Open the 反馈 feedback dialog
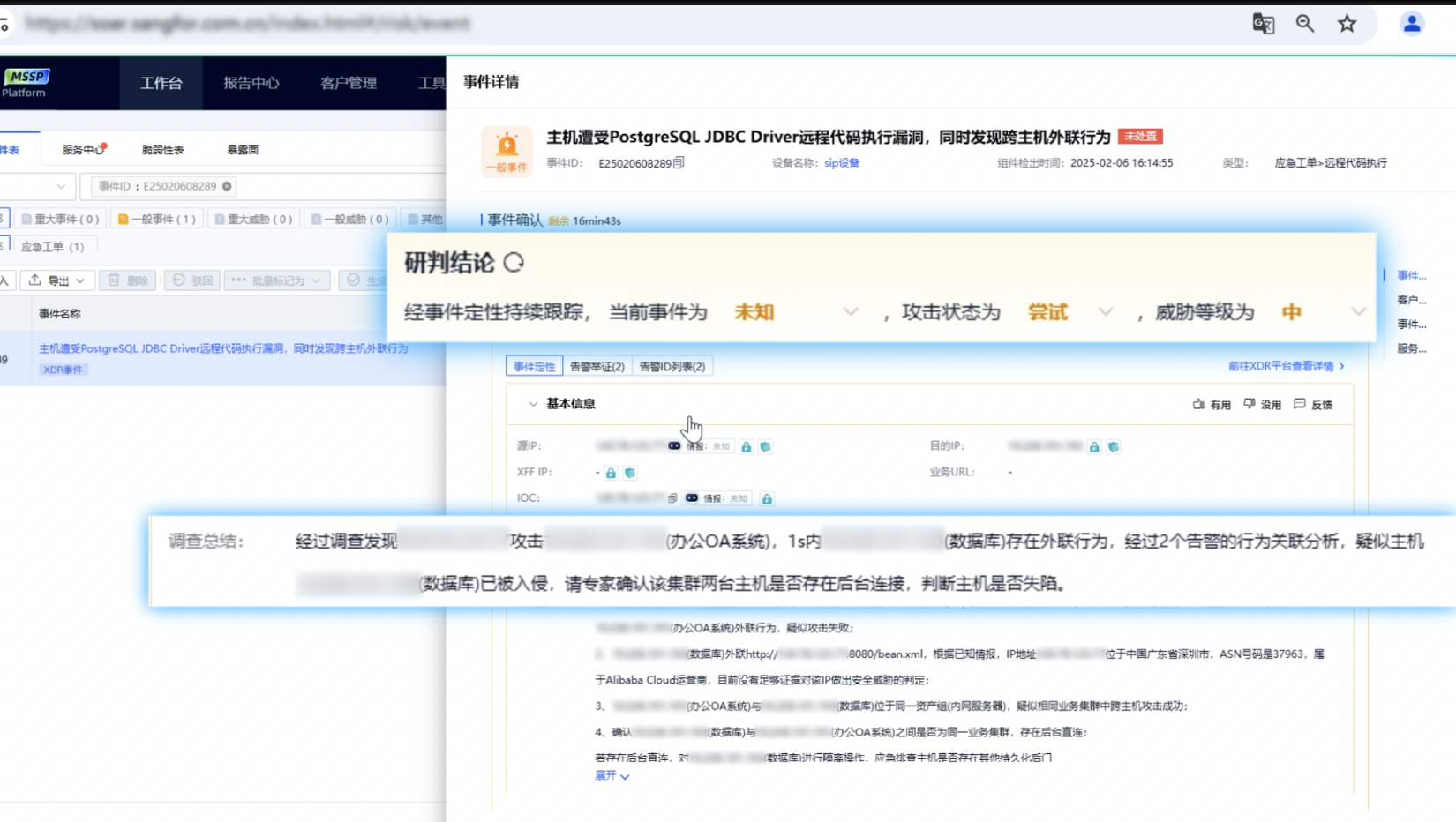This screenshot has width=1456, height=822. click(1313, 404)
